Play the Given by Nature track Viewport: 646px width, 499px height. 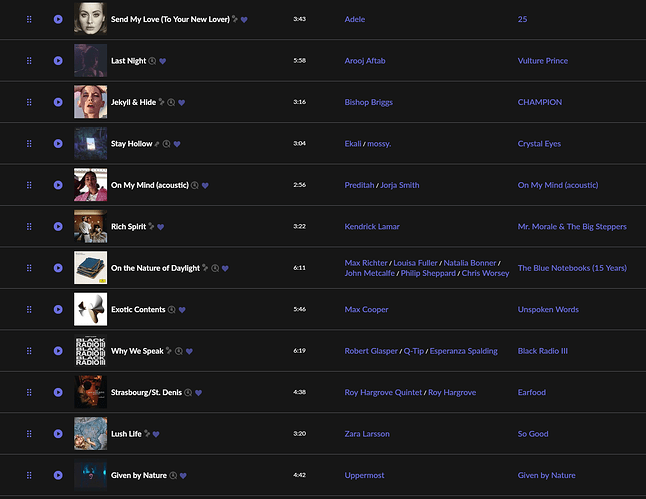coord(58,475)
